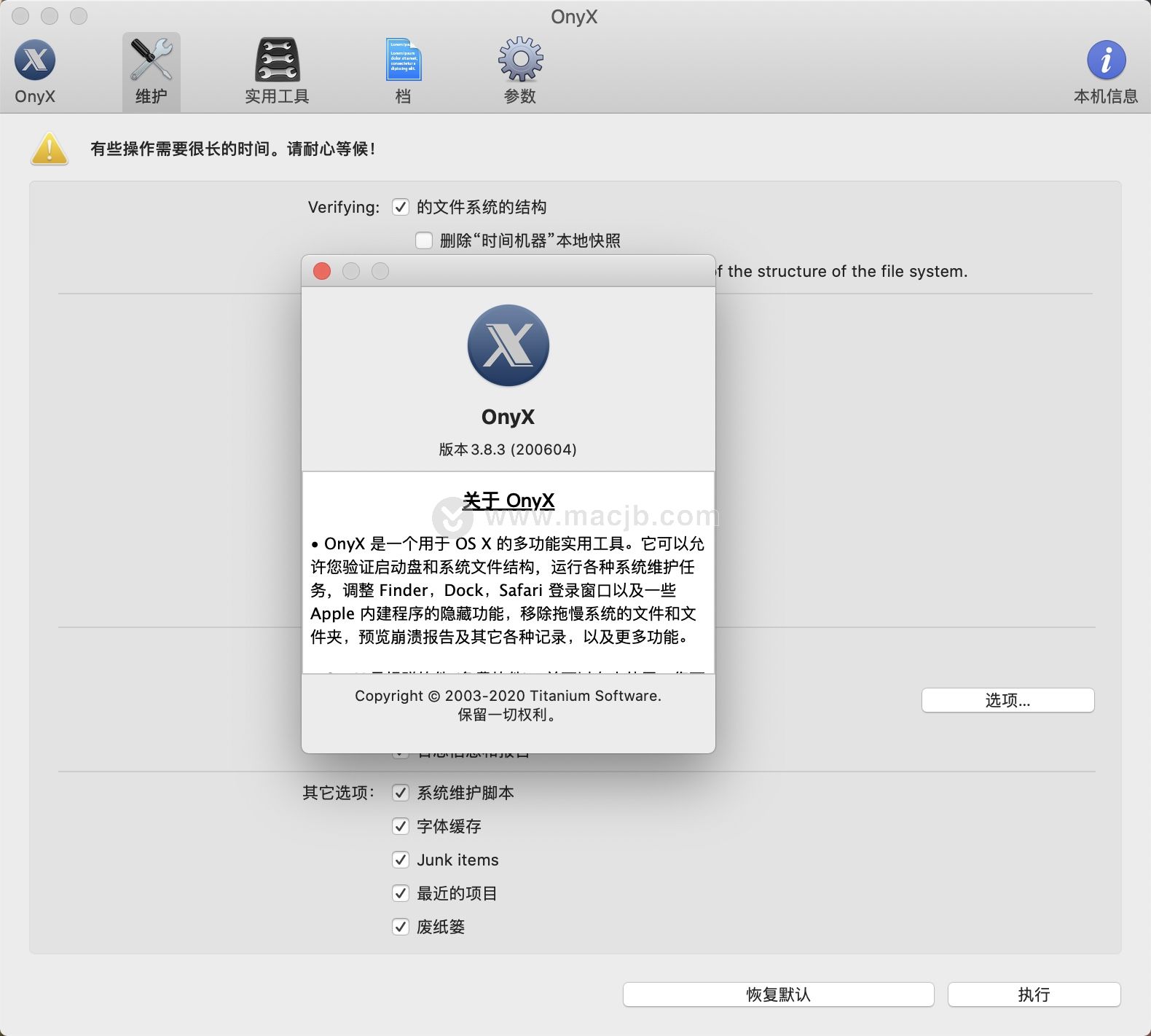Uncheck 字体缓存 checkbox
The image size is (1151, 1036).
click(x=401, y=826)
